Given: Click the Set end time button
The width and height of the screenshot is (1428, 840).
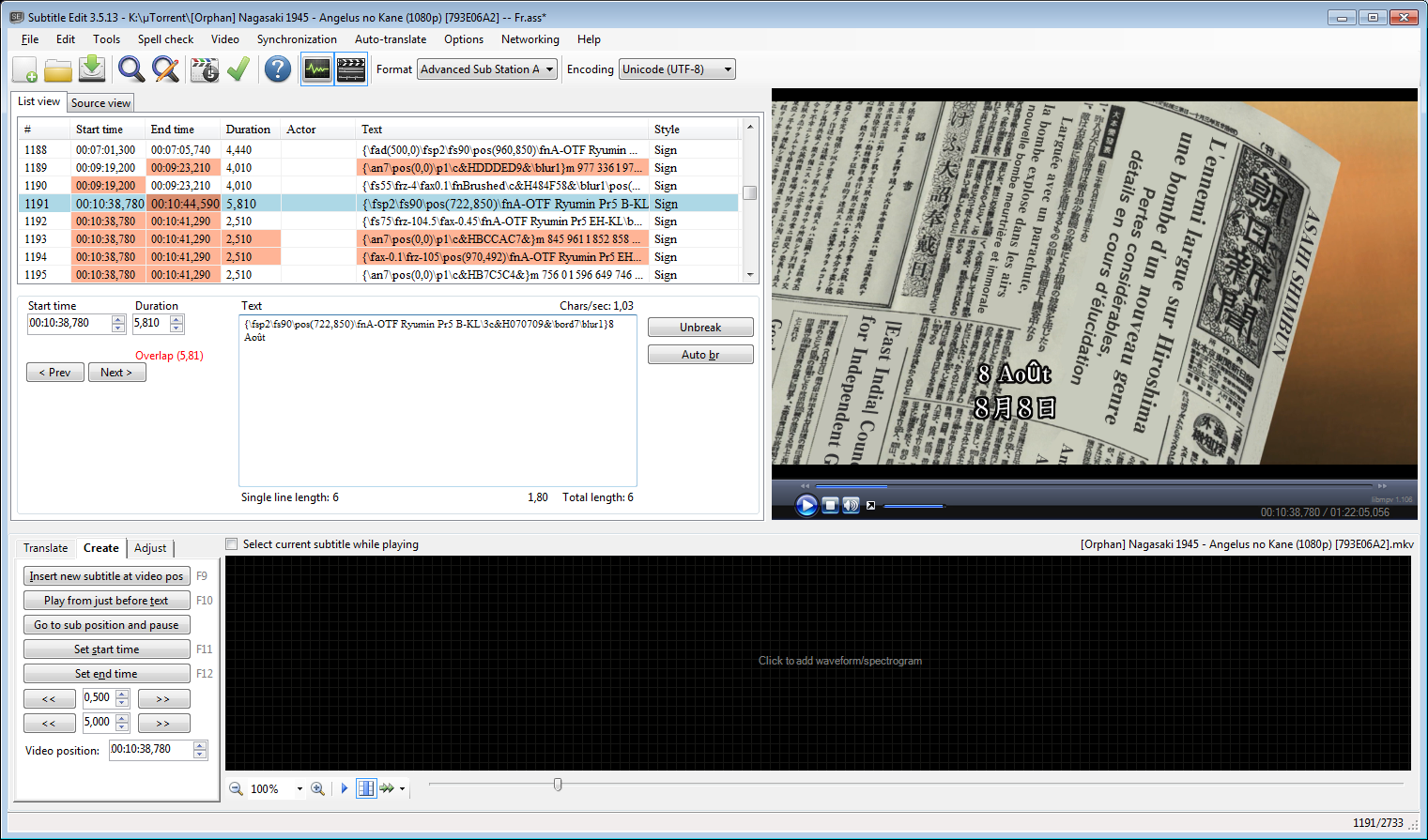Looking at the screenshot, I should (x=106, y=674).
